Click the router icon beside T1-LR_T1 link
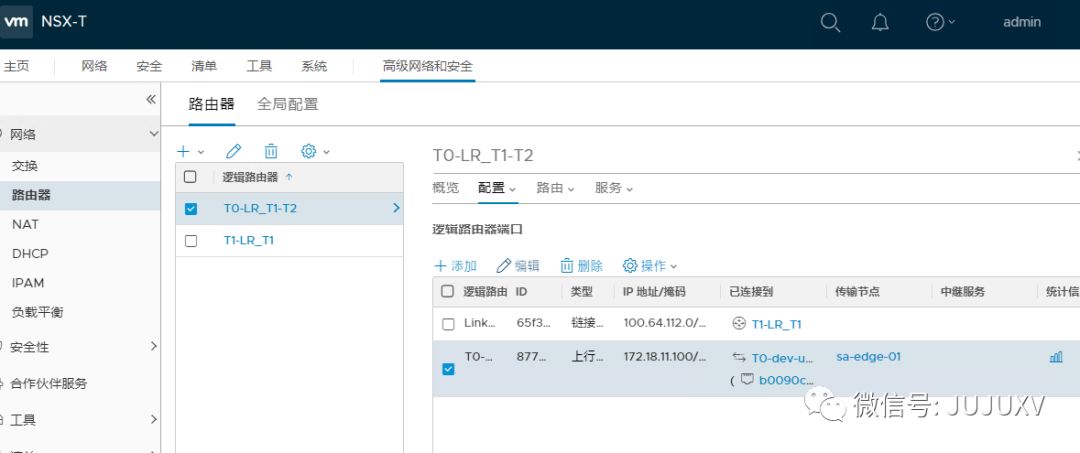Image resolution: width=1080 pixels, height=453 pixels. pos(739,324)
